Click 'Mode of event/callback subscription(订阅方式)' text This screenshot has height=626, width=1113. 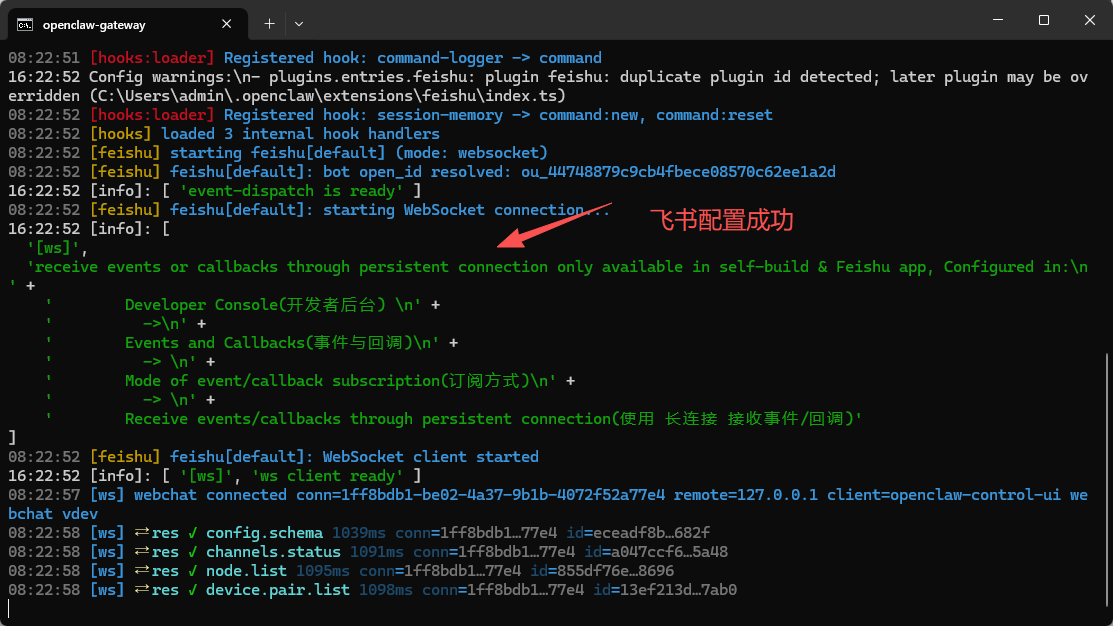327,381
